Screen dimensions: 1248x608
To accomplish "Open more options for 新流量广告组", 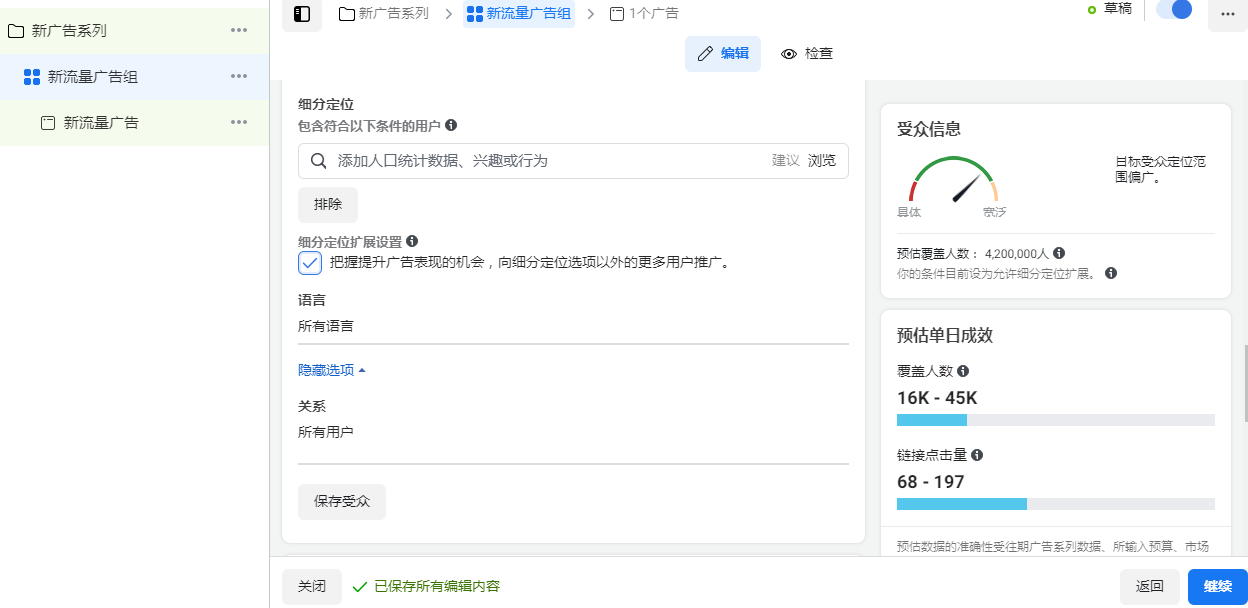I will click(x=239, y=76).
